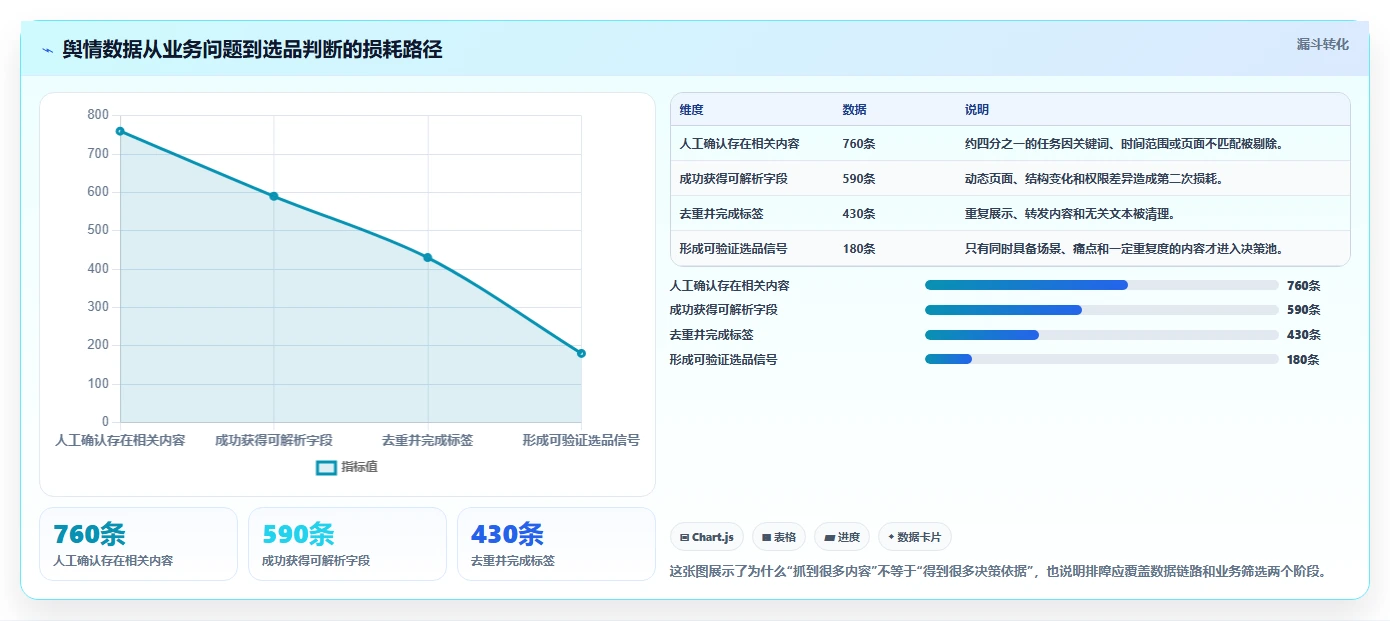Click table cell 去重并完成标签
The height and width of the screenshot is (621, 1390).
pyautogui.click(x=721, y=214)
